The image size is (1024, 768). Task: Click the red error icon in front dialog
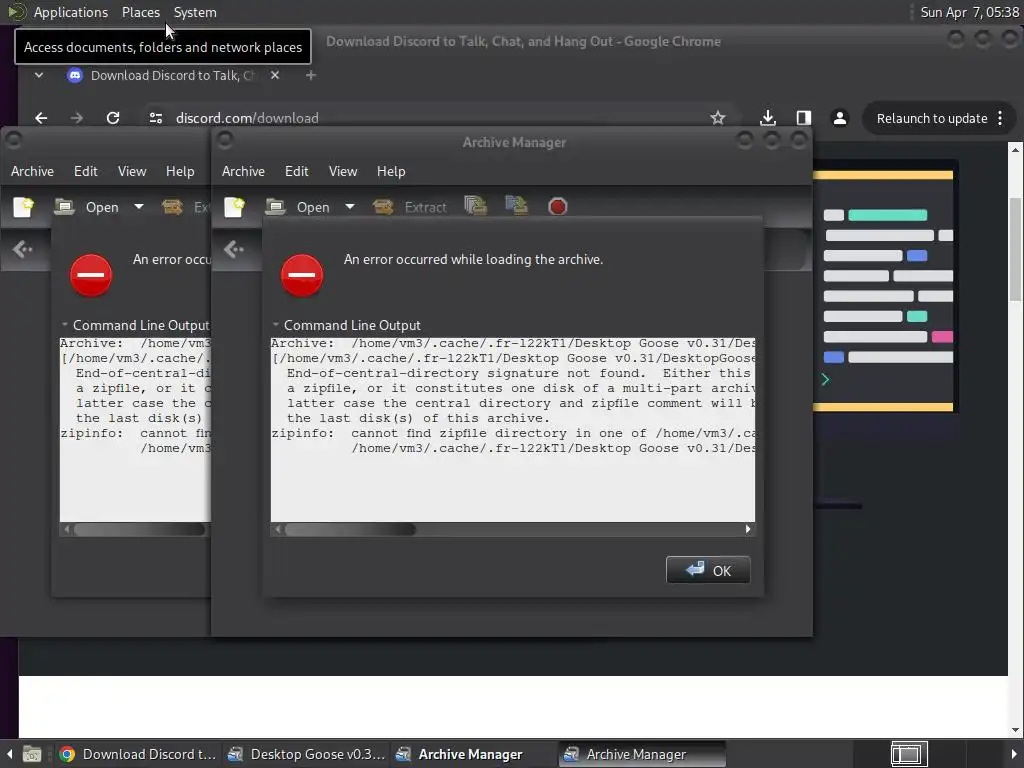(x=302, y=275)
